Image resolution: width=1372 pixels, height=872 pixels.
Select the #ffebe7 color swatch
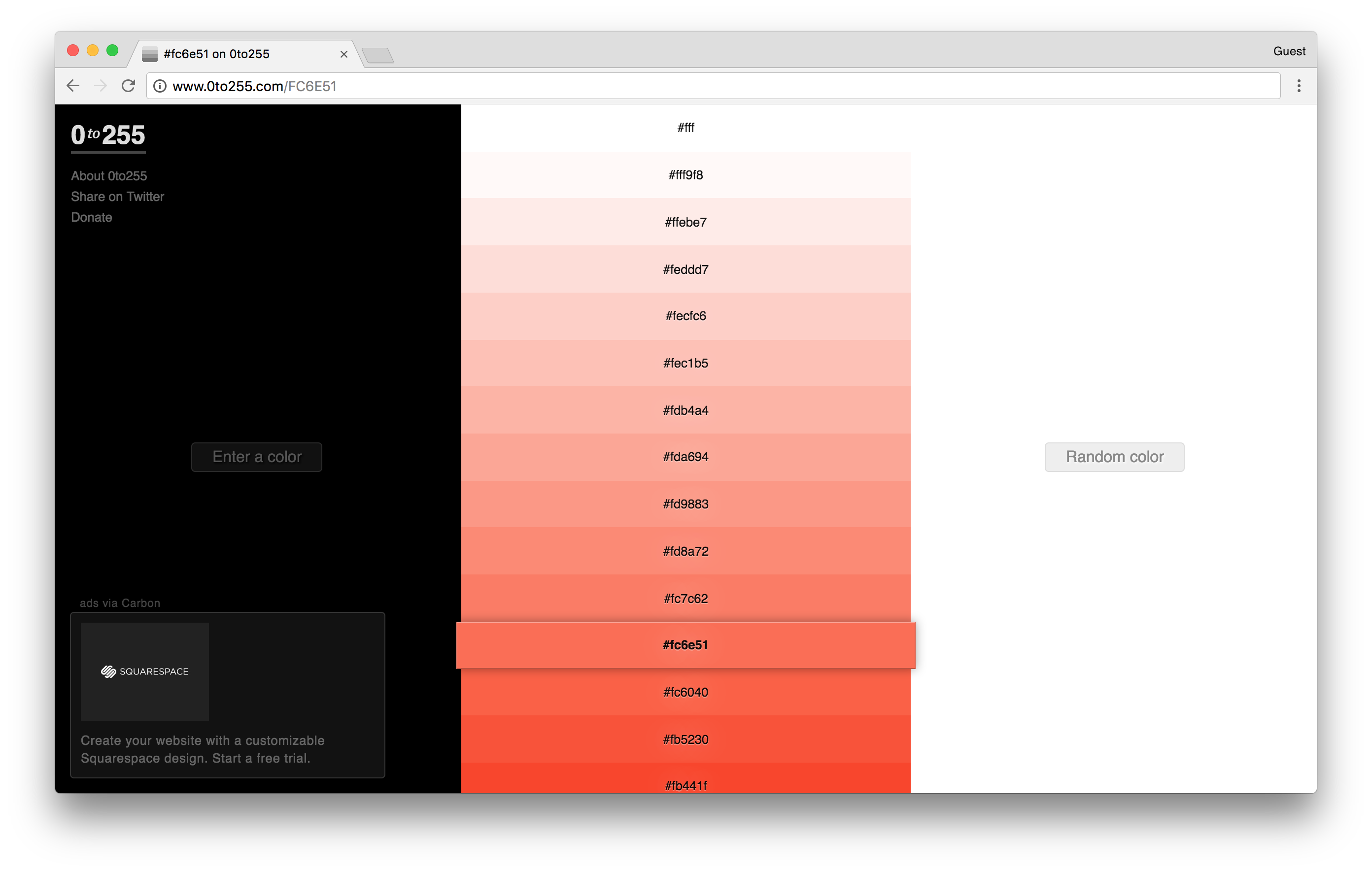tap(686, 222)
